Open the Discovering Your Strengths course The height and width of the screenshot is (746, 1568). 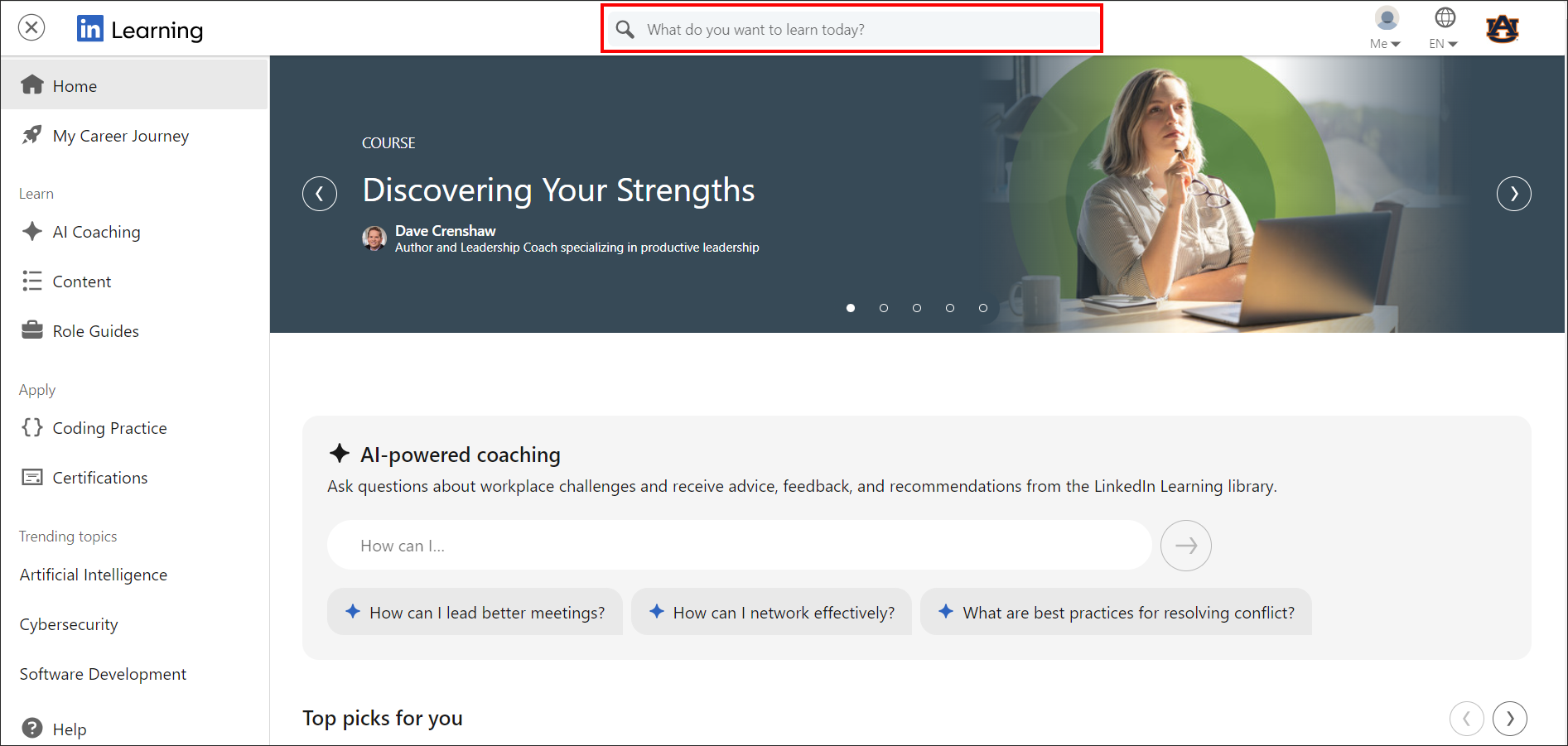[x=558, y=190]
